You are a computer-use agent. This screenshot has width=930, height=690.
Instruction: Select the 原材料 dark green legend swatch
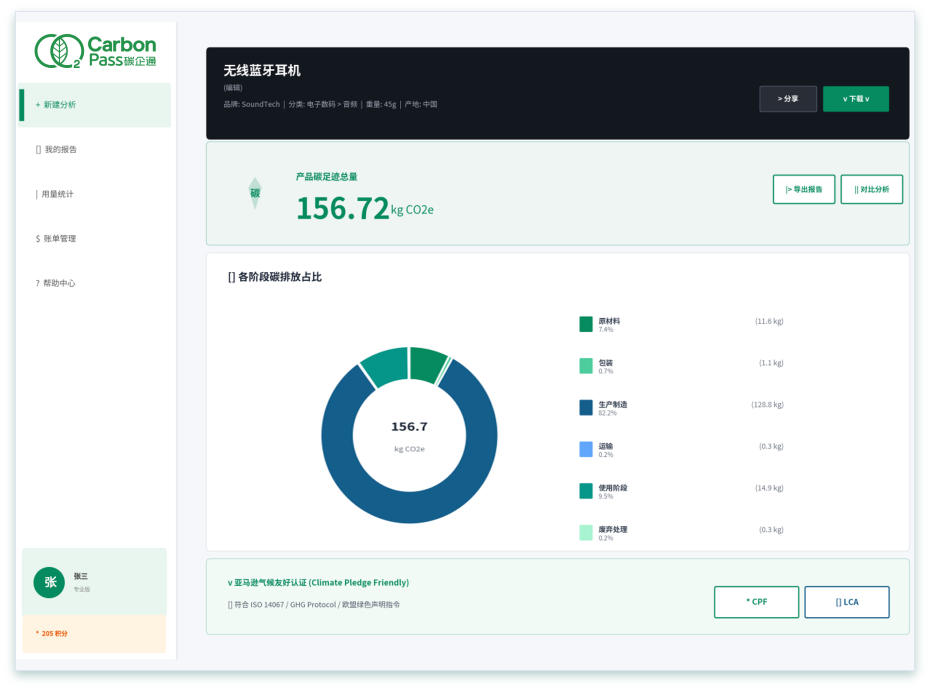coord(586,324)
